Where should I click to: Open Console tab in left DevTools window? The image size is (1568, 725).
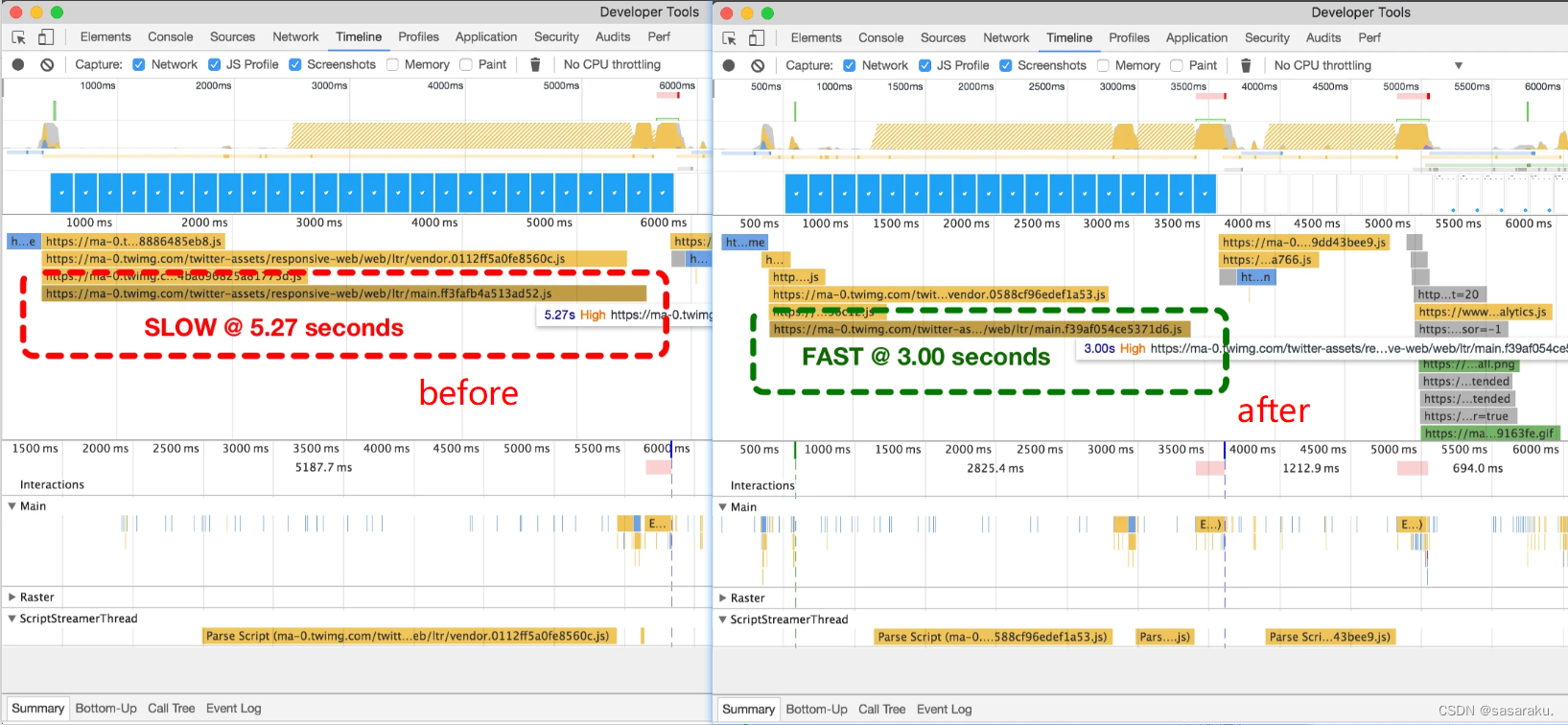tap(171, 36)
